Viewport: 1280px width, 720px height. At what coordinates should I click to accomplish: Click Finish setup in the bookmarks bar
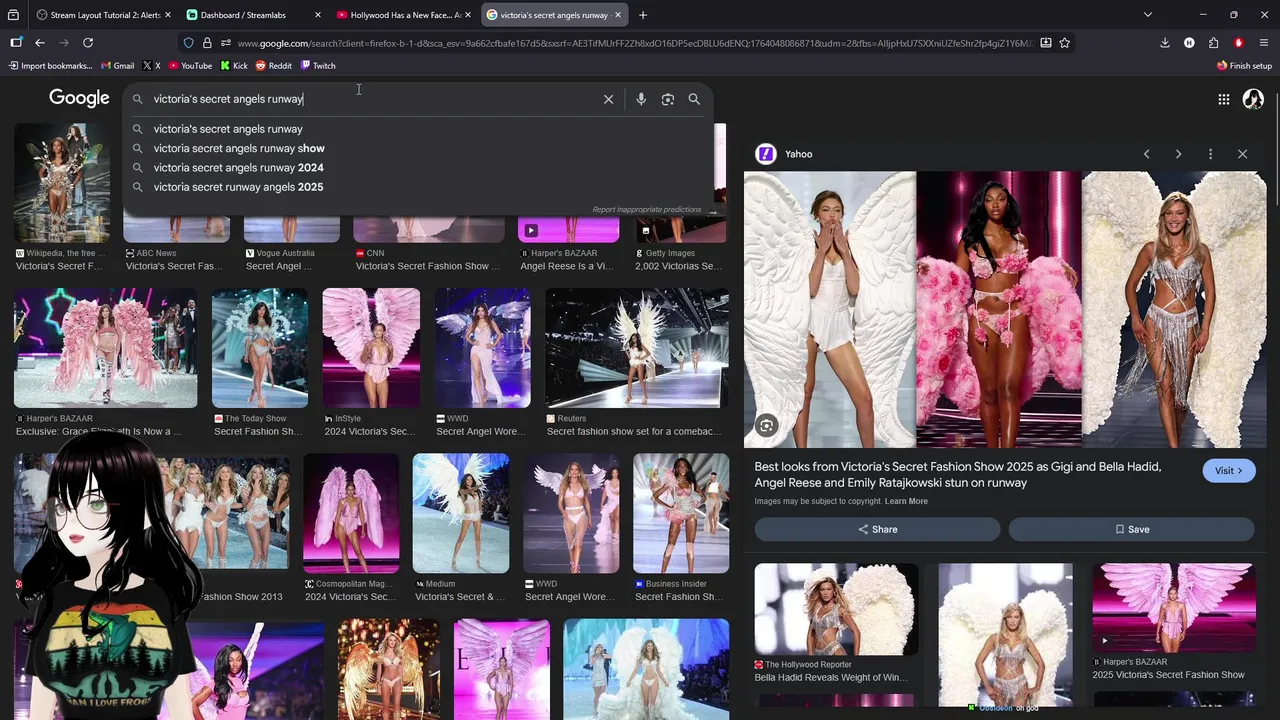[1244, 66]
